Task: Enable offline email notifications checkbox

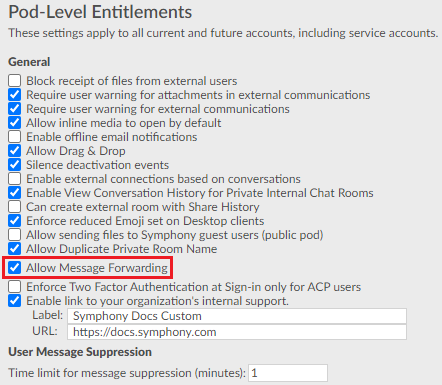Action: [15, 137]
